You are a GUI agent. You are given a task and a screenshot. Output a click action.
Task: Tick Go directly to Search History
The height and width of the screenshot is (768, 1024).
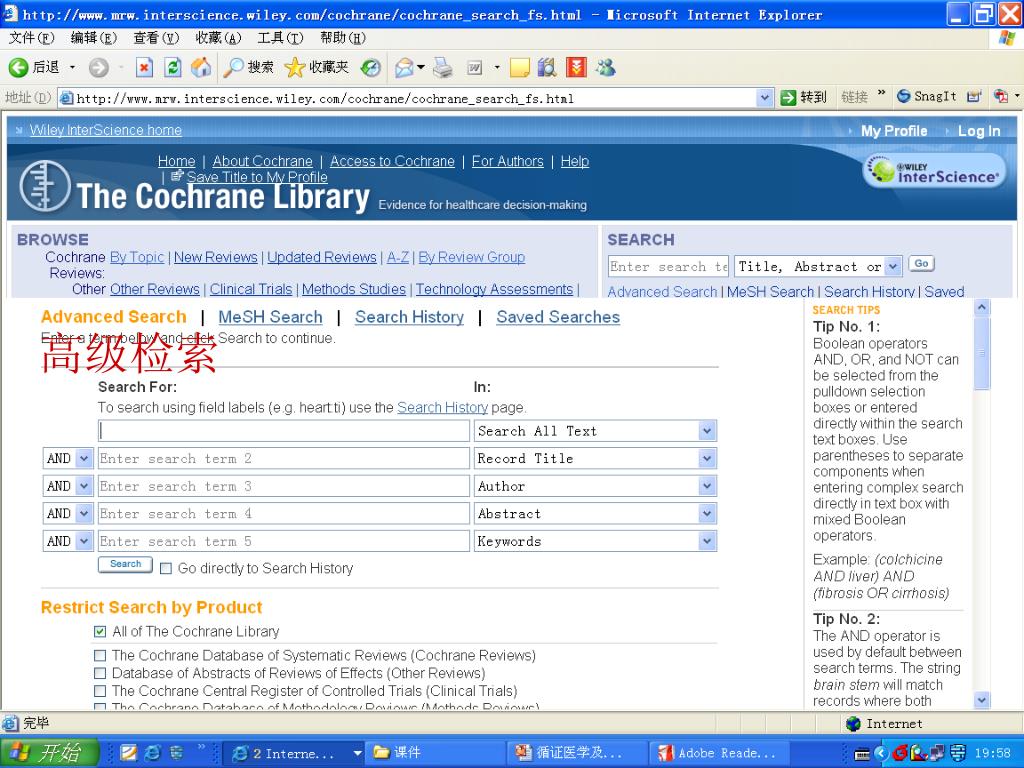tap(166, 569)
